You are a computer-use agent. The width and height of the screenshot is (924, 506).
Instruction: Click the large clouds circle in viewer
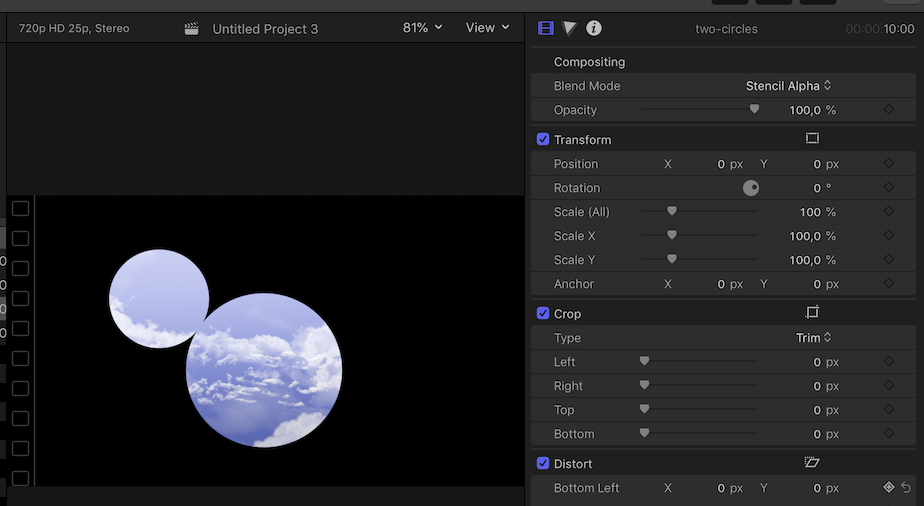coord(264,370)
